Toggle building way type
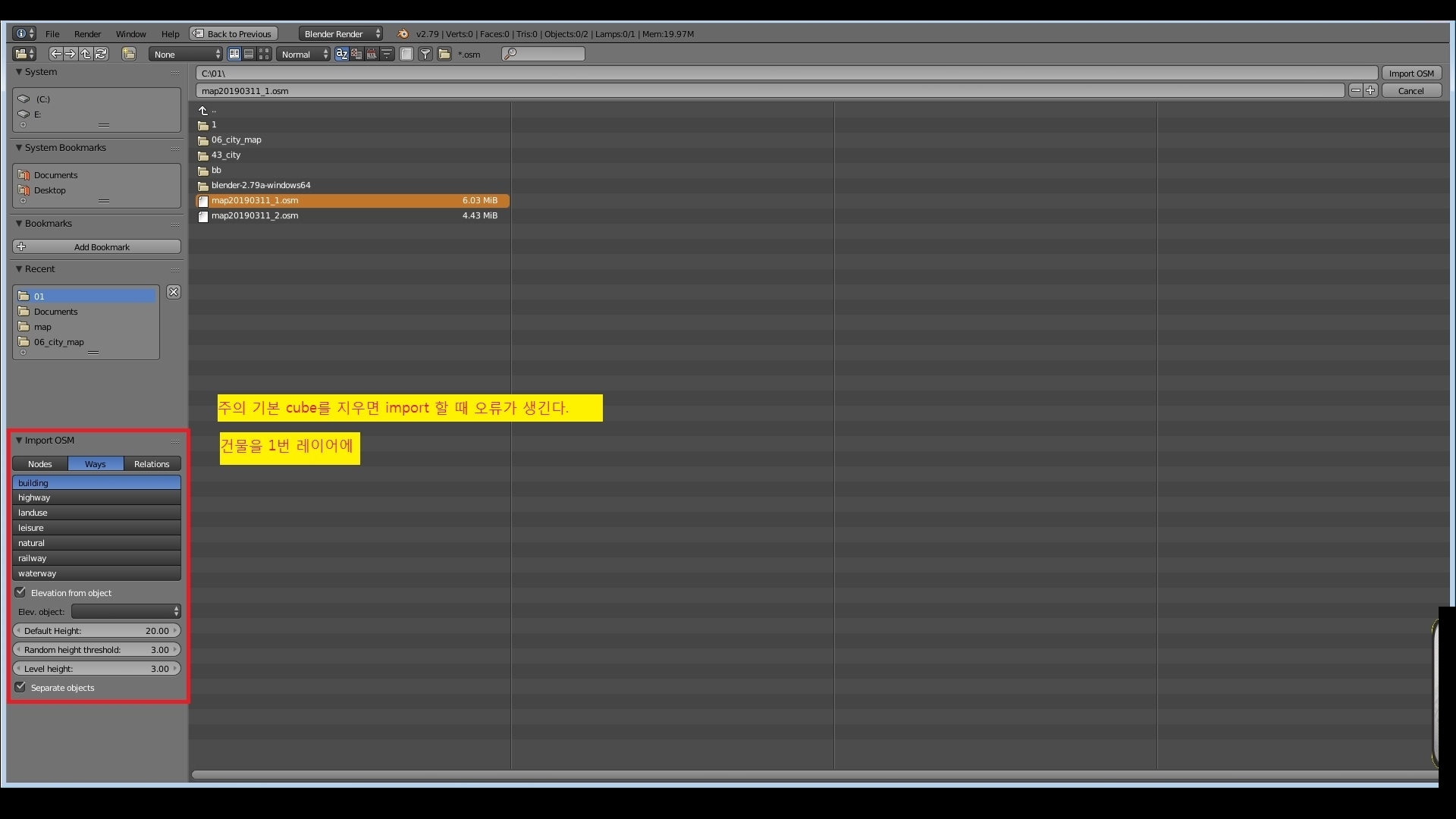 (96, 482)
